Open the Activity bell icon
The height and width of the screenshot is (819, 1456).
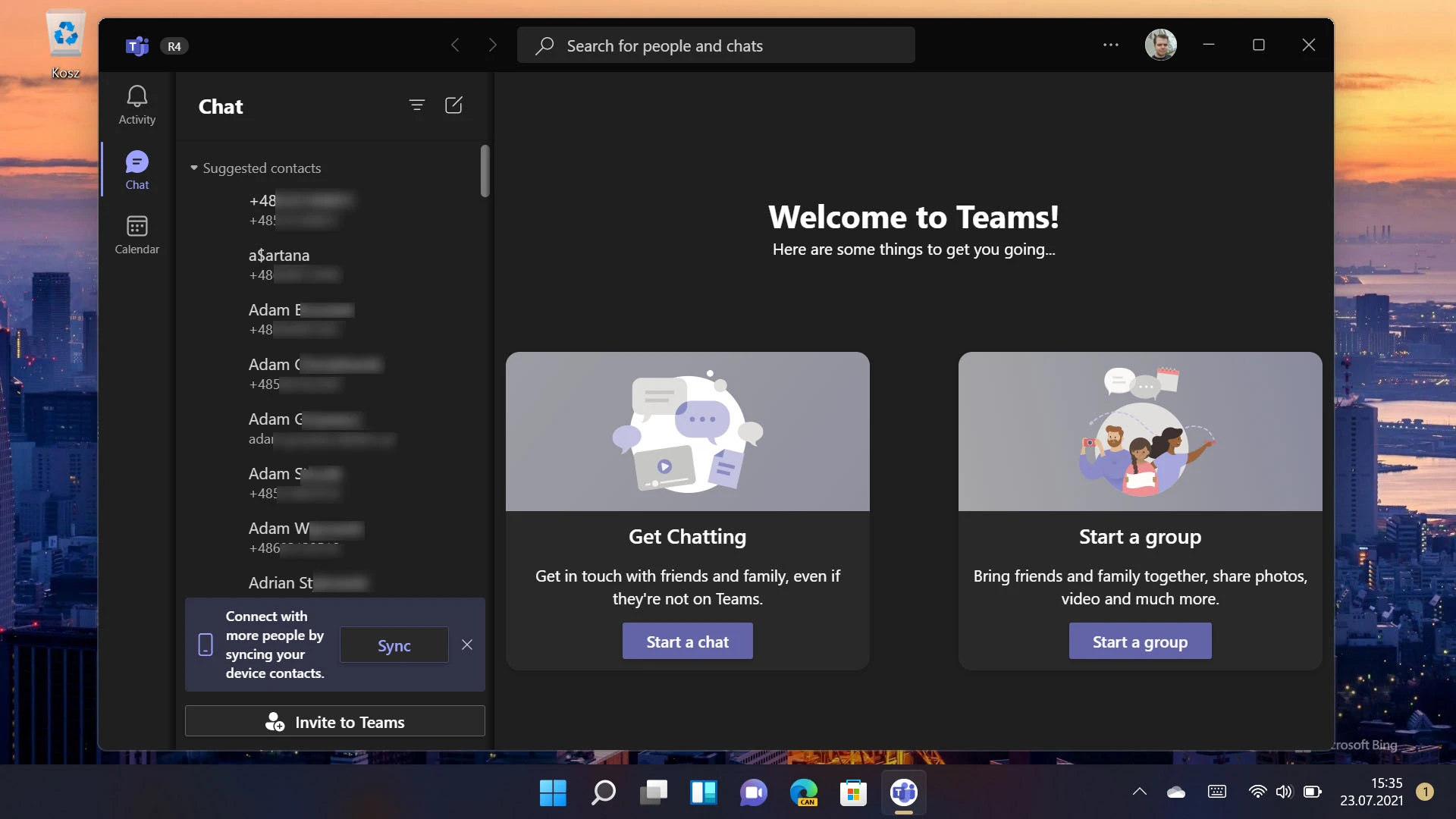click(137, 105)
